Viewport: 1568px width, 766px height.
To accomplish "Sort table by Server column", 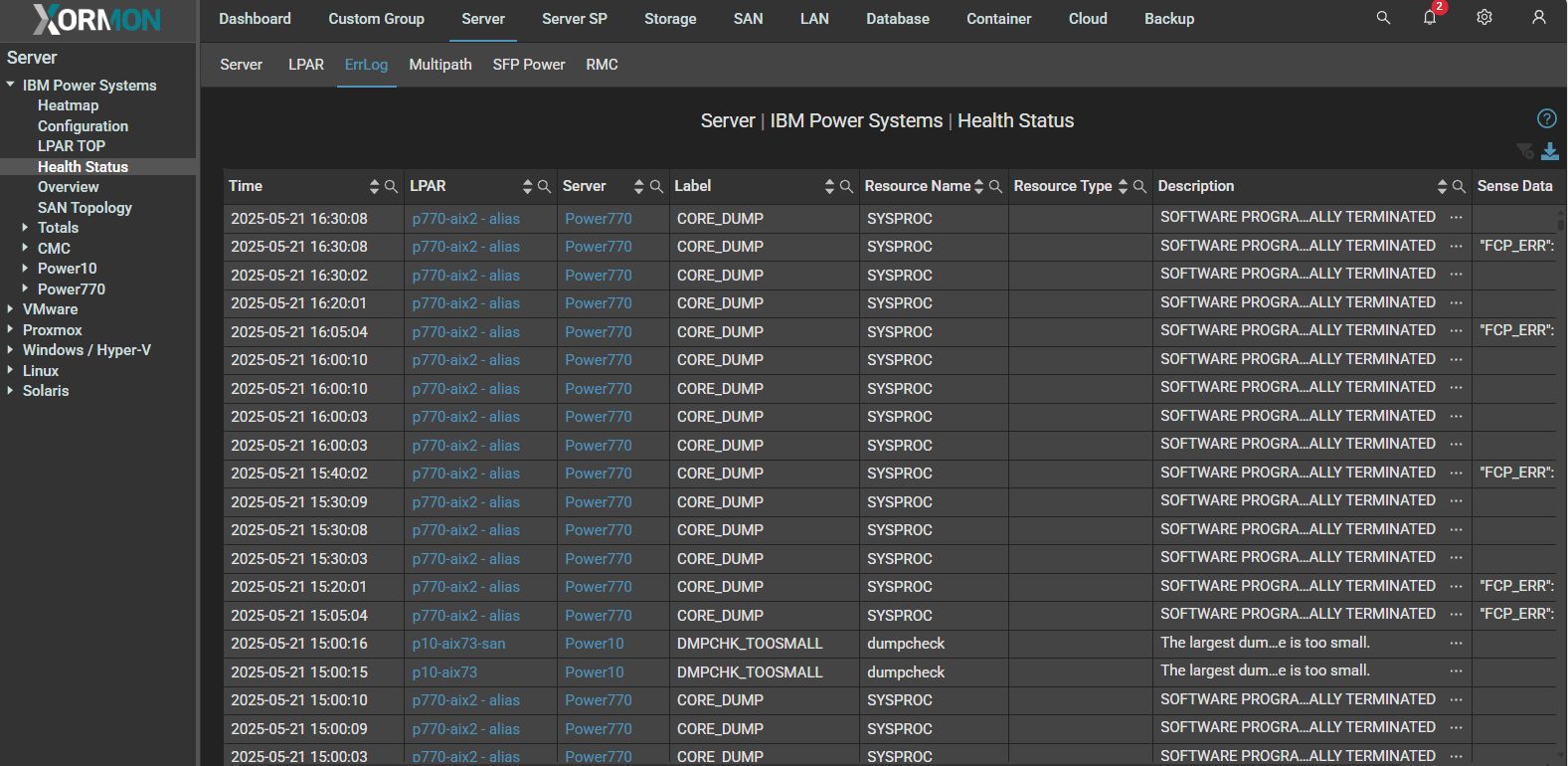I will (x=638, y=186).
